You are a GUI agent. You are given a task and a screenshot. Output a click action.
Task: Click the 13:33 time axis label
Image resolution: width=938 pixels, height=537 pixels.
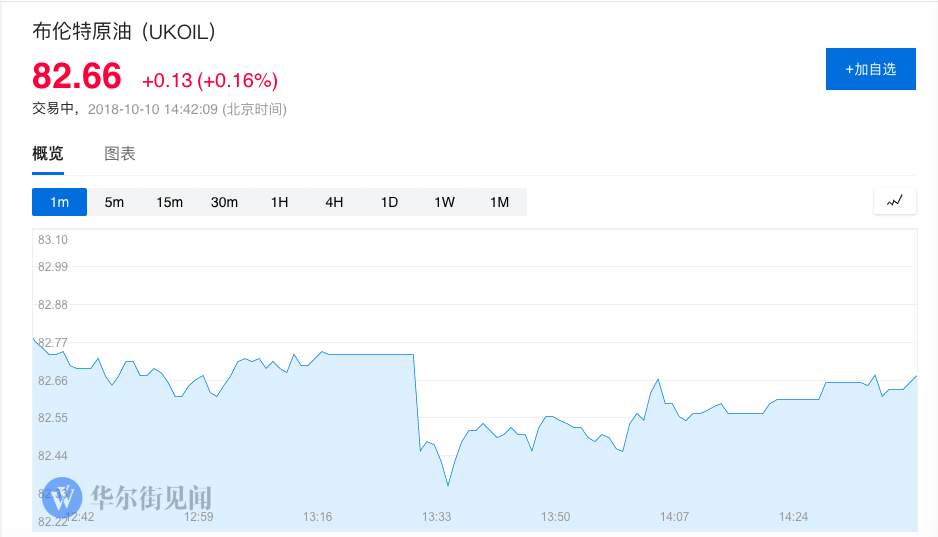pyautogui.click(x=436, y=517)
